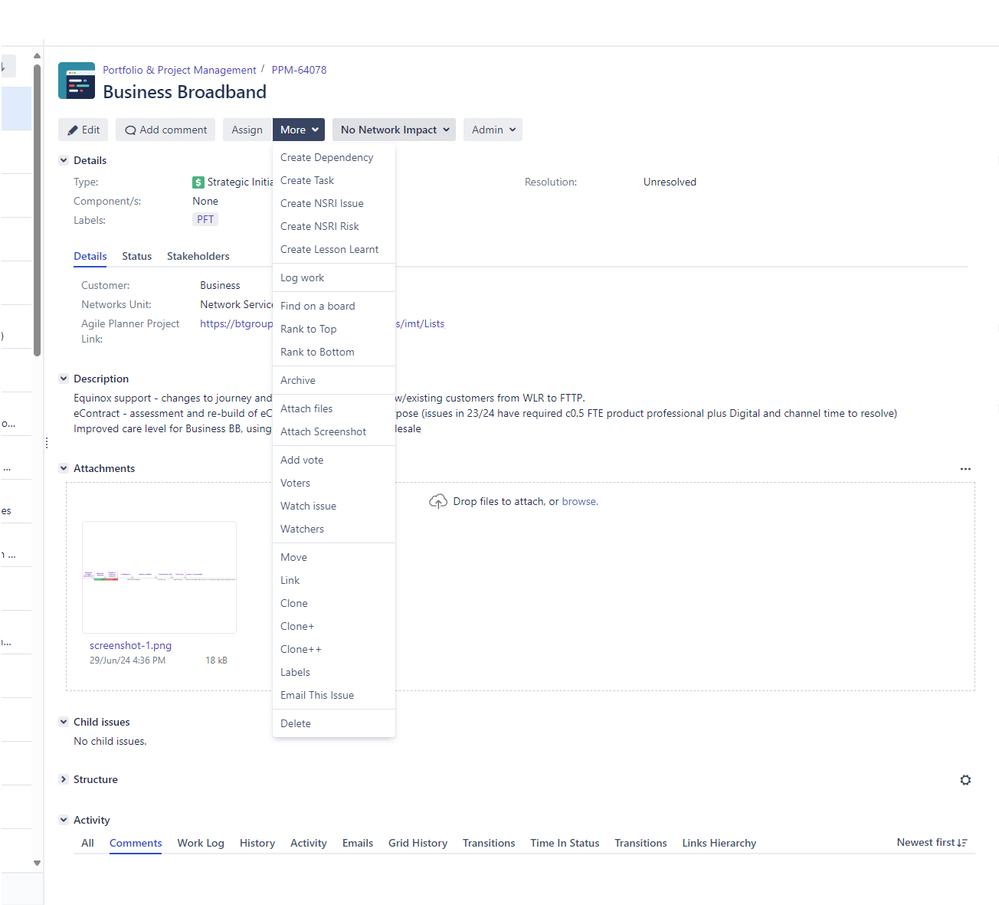
Task: Click the project avatar icon
Action: click(x=76, y=80)
